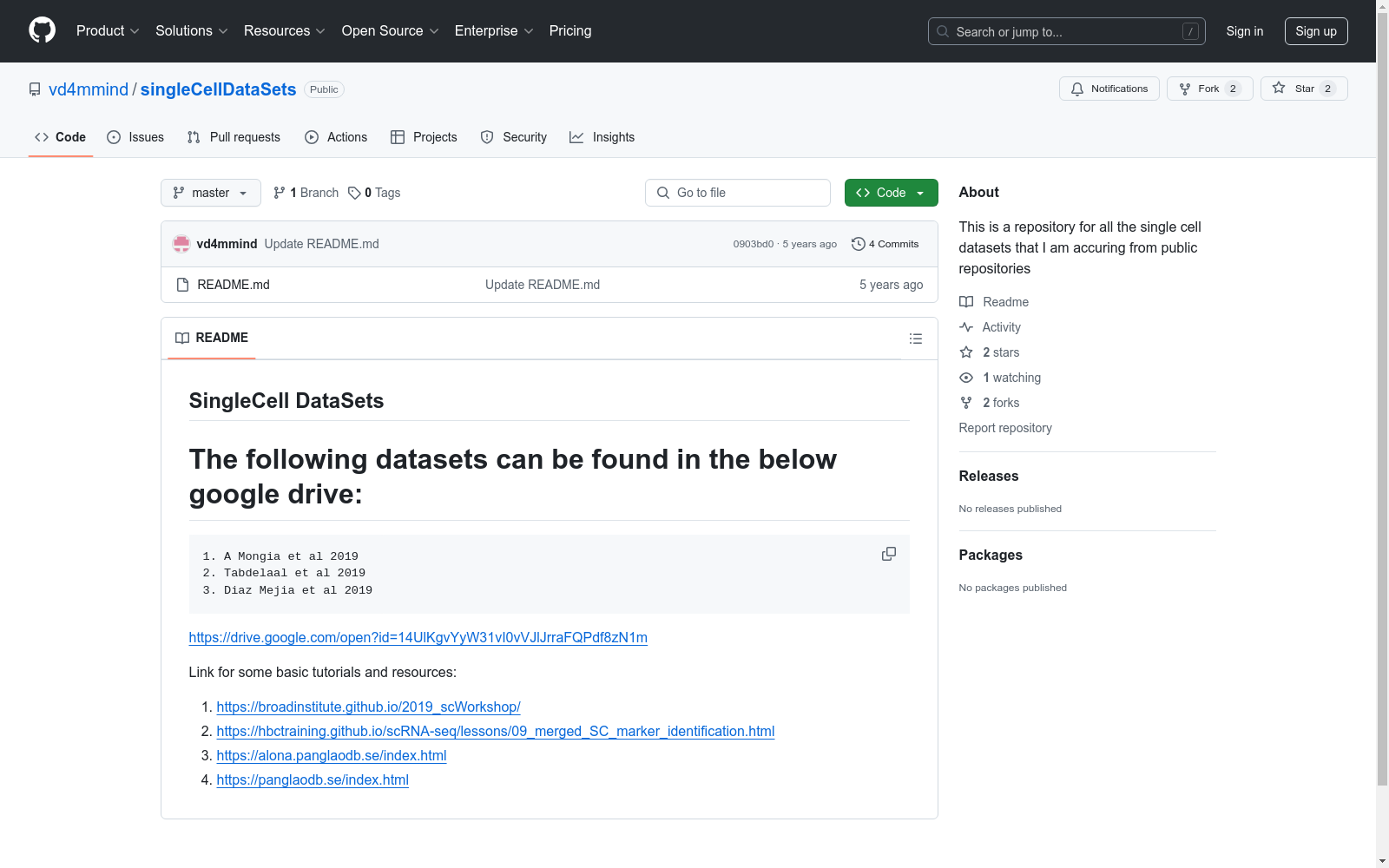Click the magnifier icon in search bar
The height and width of the screenshot is (868, 1389).
coord(943,31)
